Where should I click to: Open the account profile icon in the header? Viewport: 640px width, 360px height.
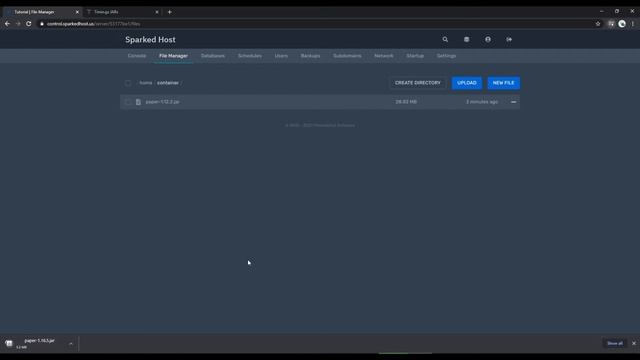tap(488, 40)
